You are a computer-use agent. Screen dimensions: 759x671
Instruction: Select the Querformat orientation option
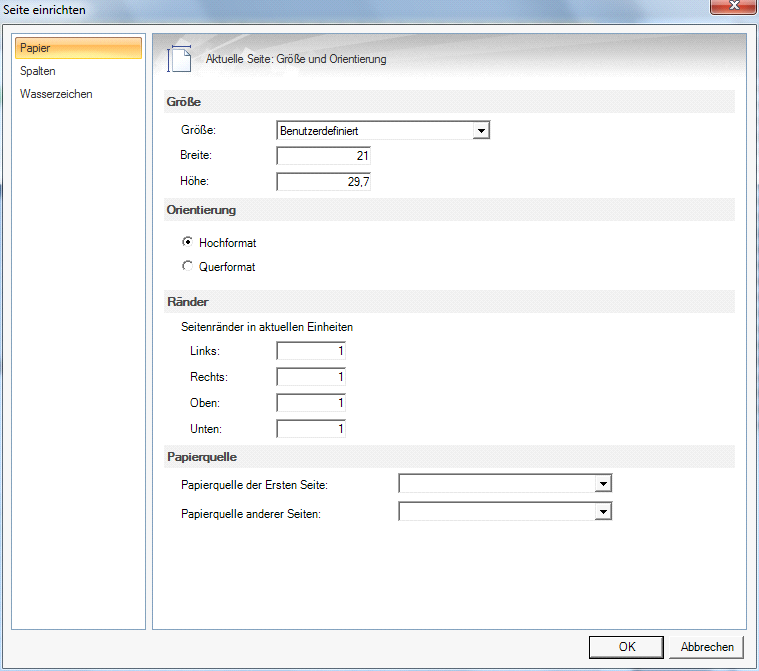tap(187, 267)
